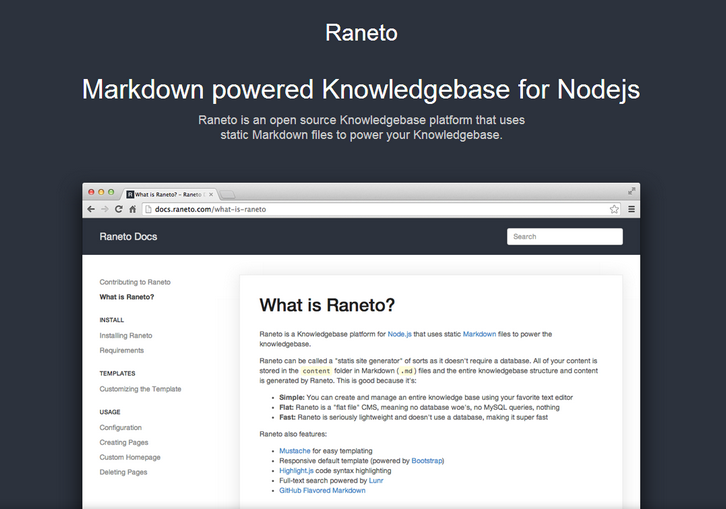
Task: Click the Raneto title at page top
Action: coord(362,33)
